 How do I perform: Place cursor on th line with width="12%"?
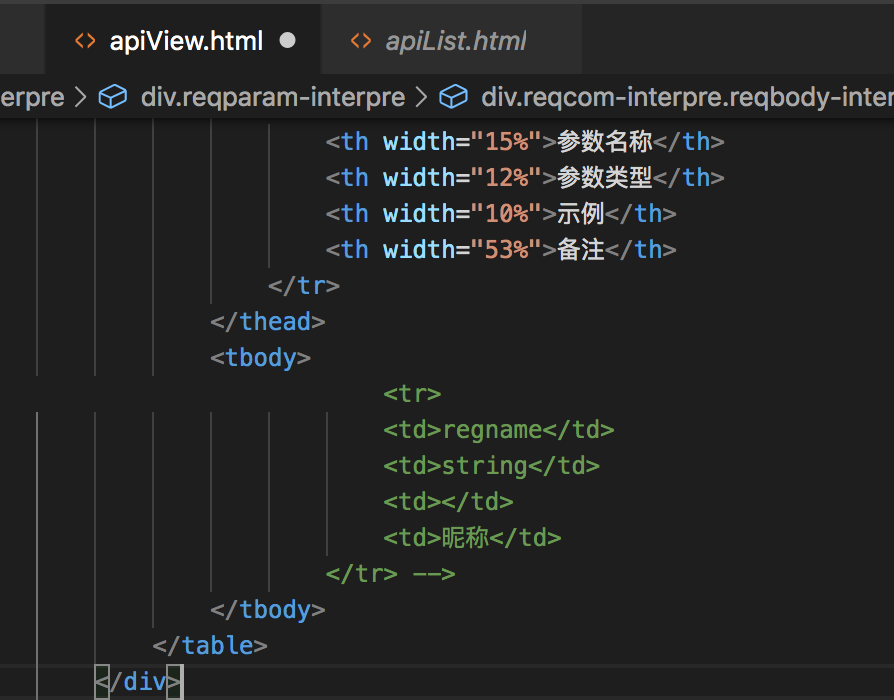pos(525,177)
